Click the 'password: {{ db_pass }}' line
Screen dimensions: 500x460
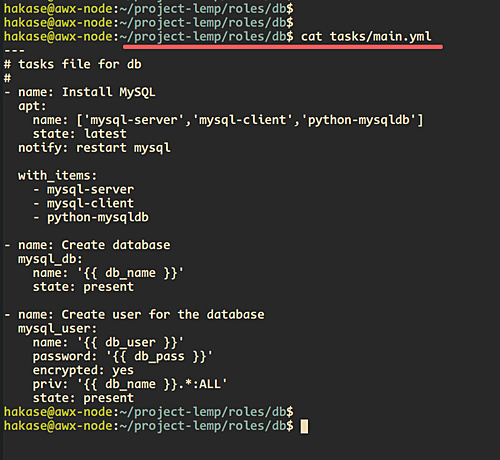point(122,357)
